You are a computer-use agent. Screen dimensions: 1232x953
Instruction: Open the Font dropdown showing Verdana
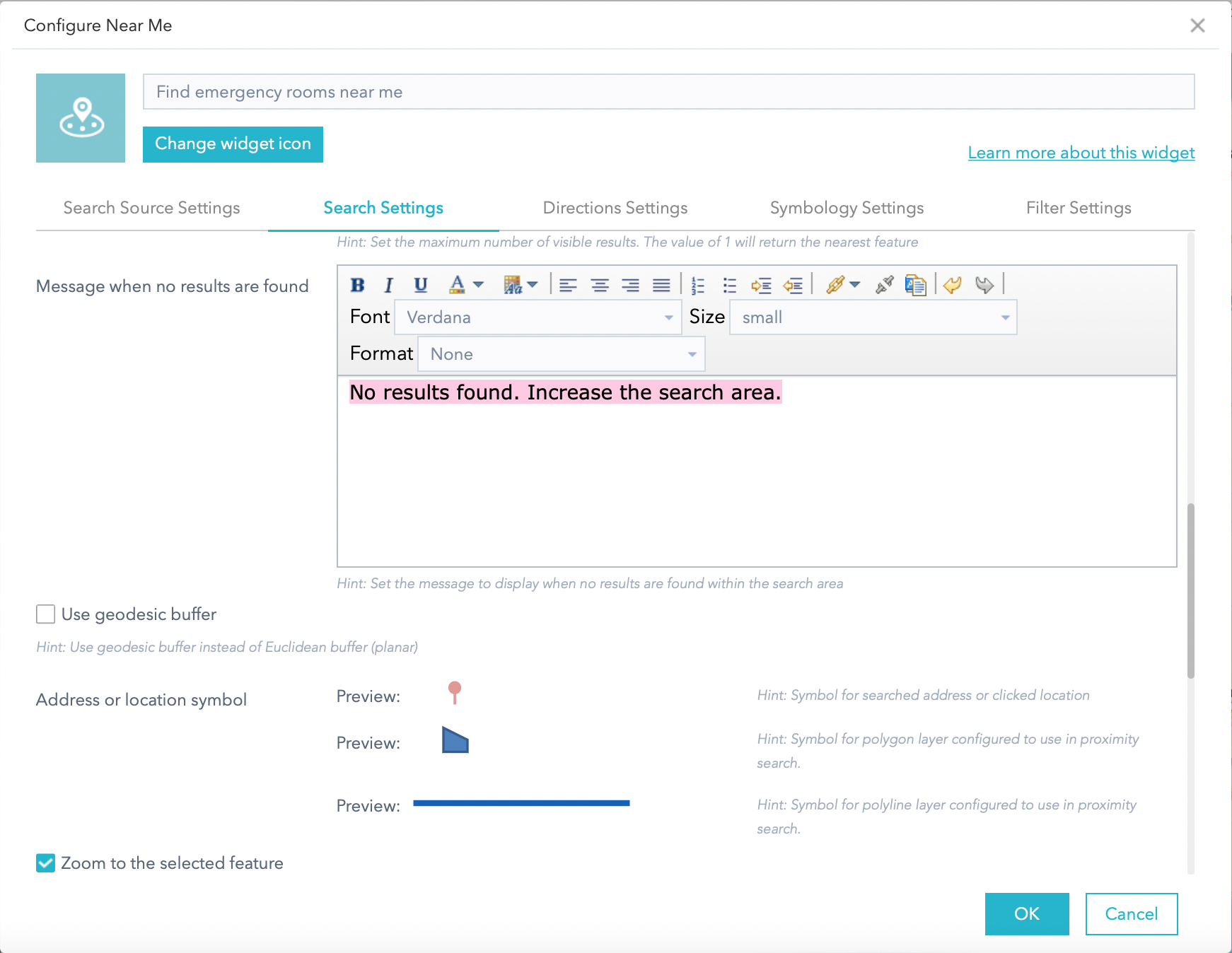click(537, 317)
